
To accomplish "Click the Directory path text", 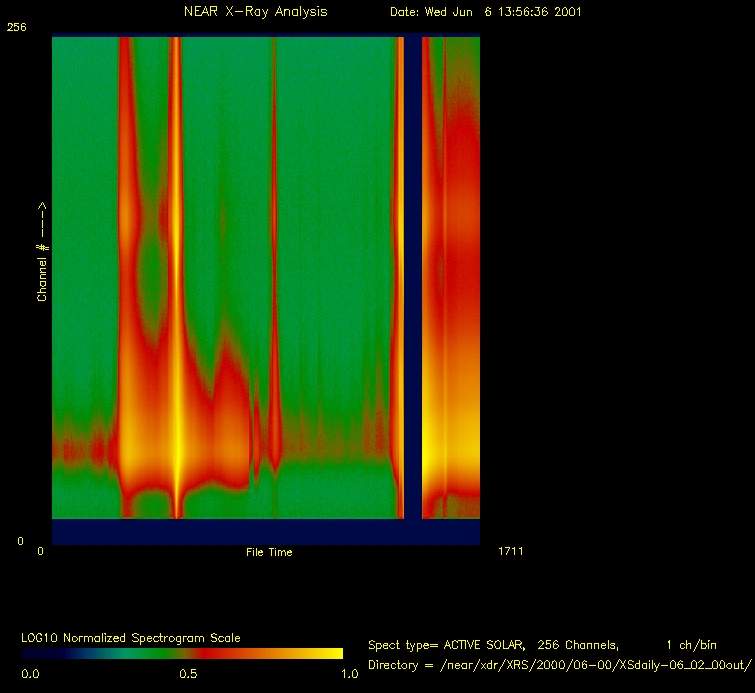I will [558, 665].
